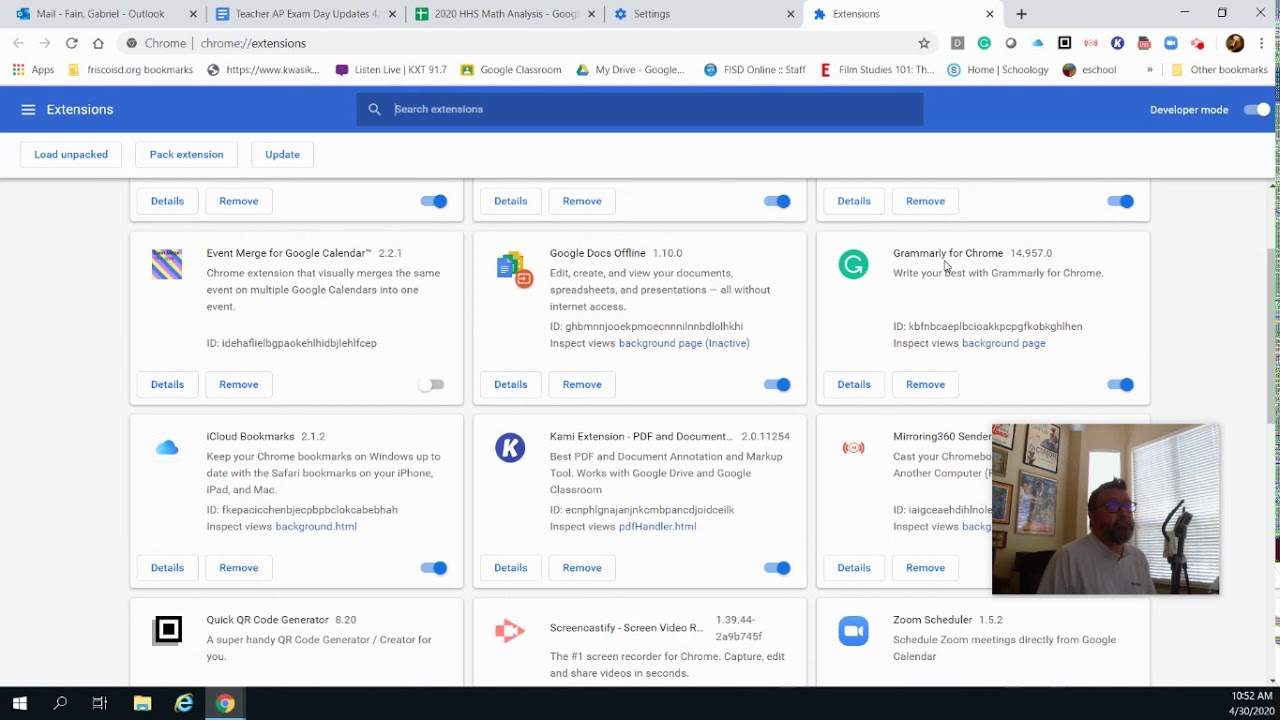This screenshot has height=720, width=1280.
Task: Click the Update extensions button
Action: click(282, 154)
